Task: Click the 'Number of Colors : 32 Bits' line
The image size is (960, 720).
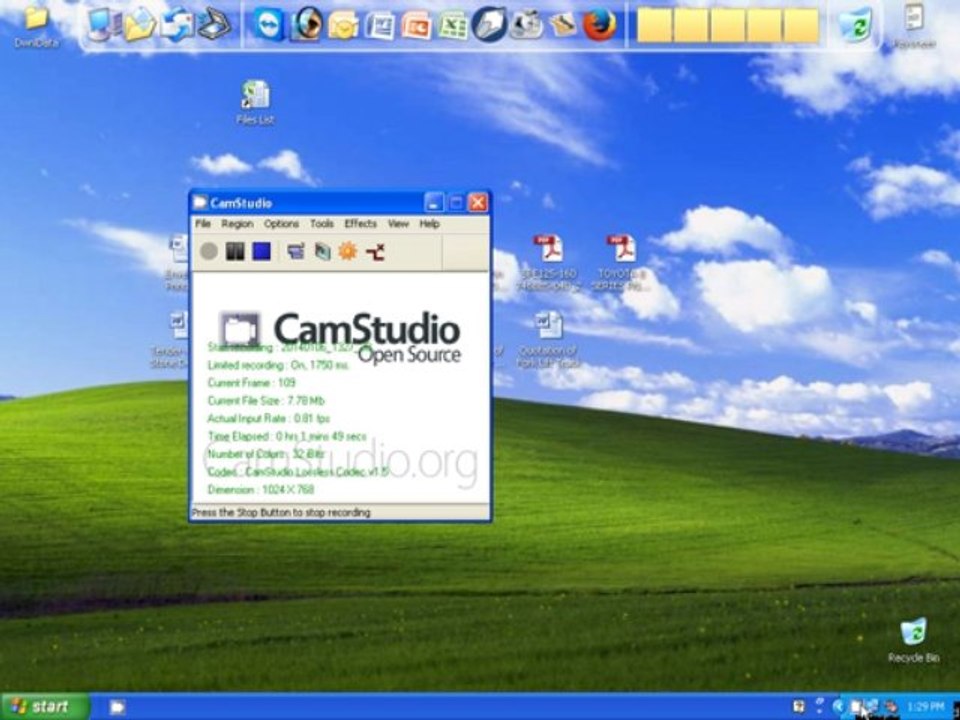Action: 266,454
